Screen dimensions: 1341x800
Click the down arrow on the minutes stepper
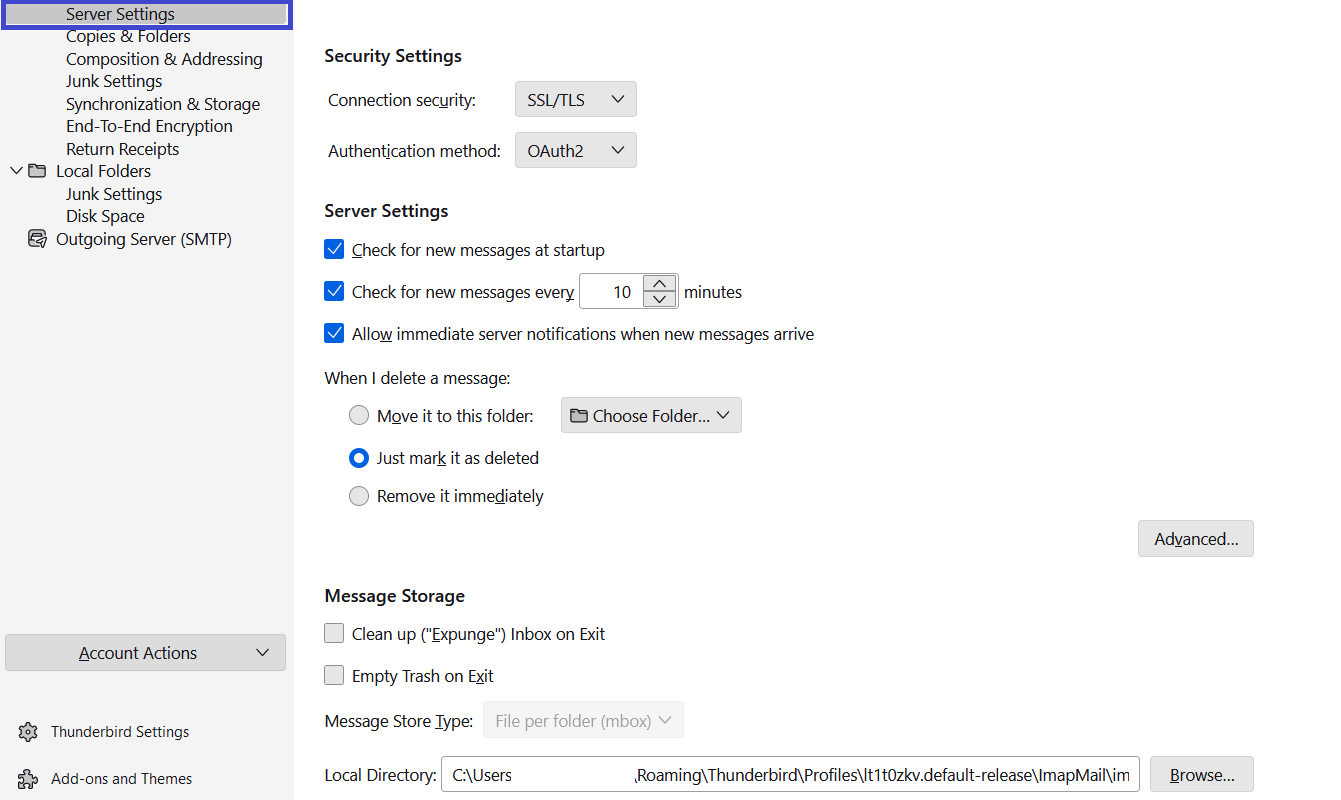pyautogui.click(x=660, y=299)
